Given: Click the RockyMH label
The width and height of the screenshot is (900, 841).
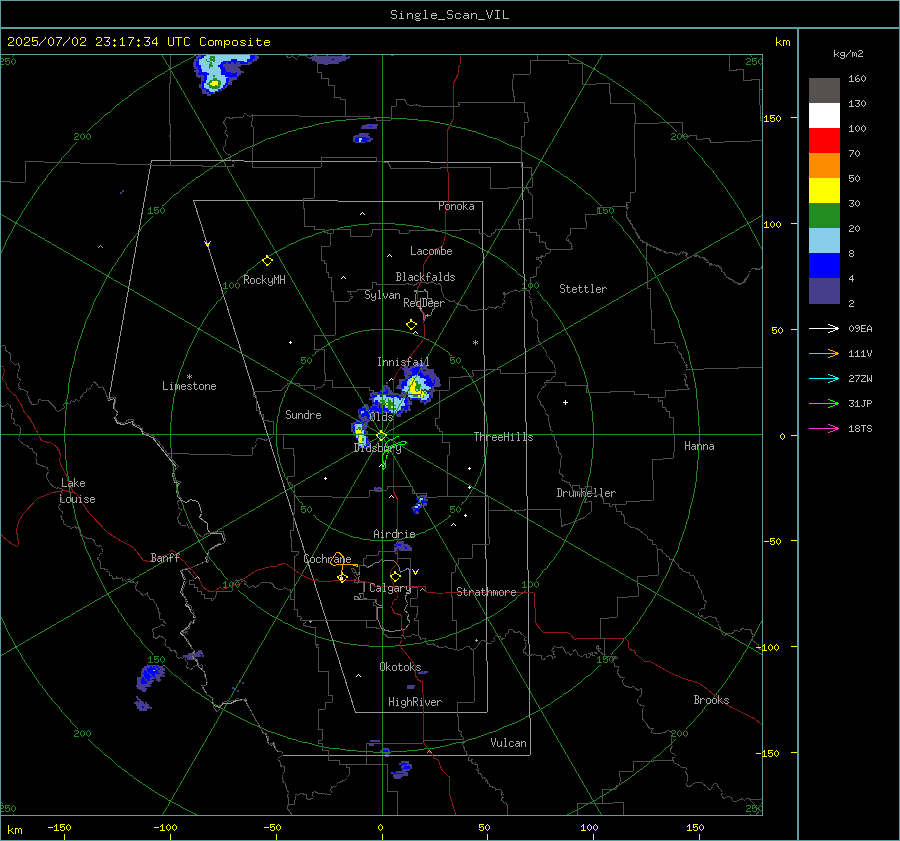Looking at the screenshot, I should coord(264,280).
